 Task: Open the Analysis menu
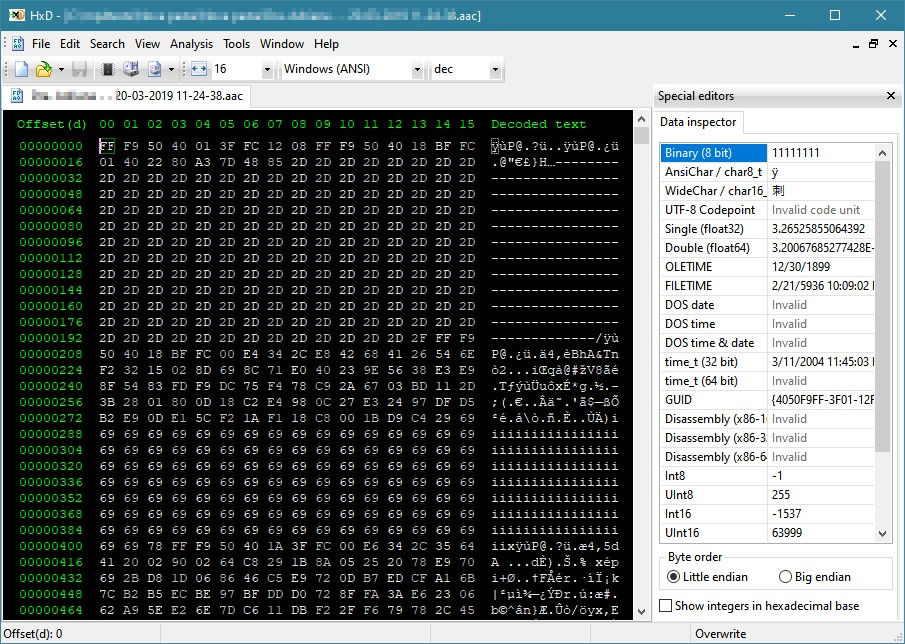(x=191, y=44)
